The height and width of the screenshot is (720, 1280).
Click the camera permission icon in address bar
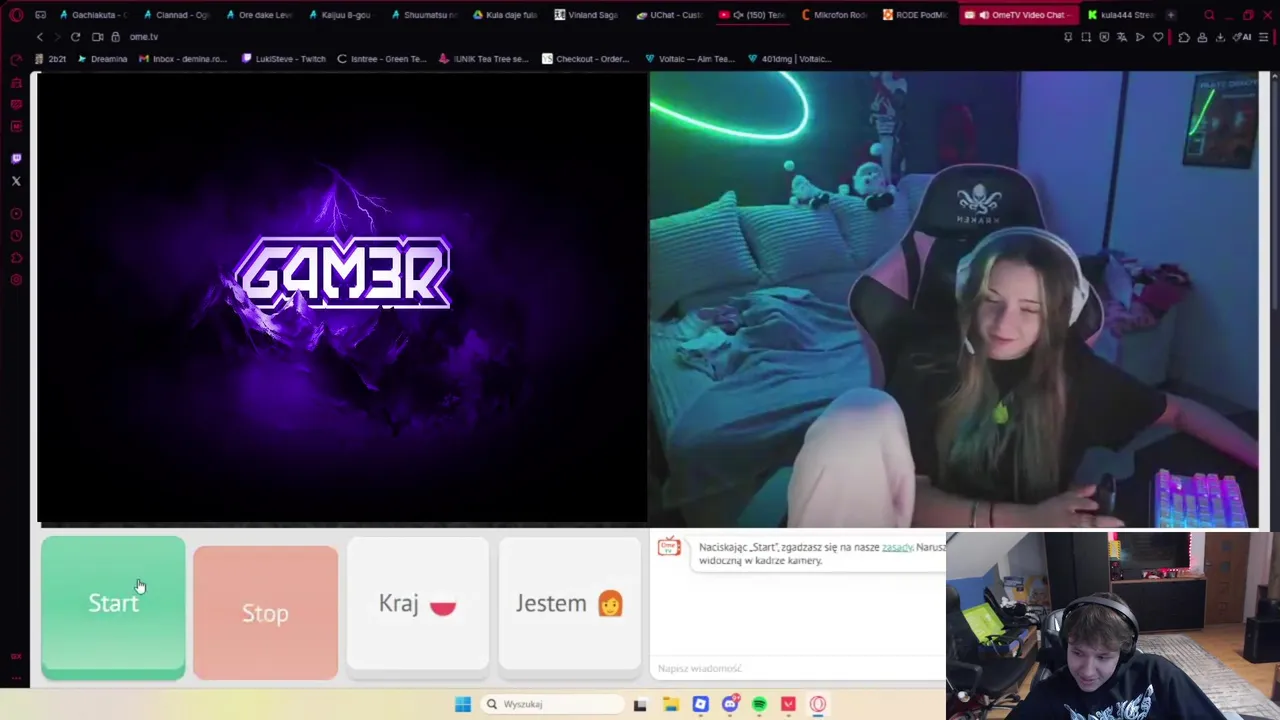[x=98, y=37]
